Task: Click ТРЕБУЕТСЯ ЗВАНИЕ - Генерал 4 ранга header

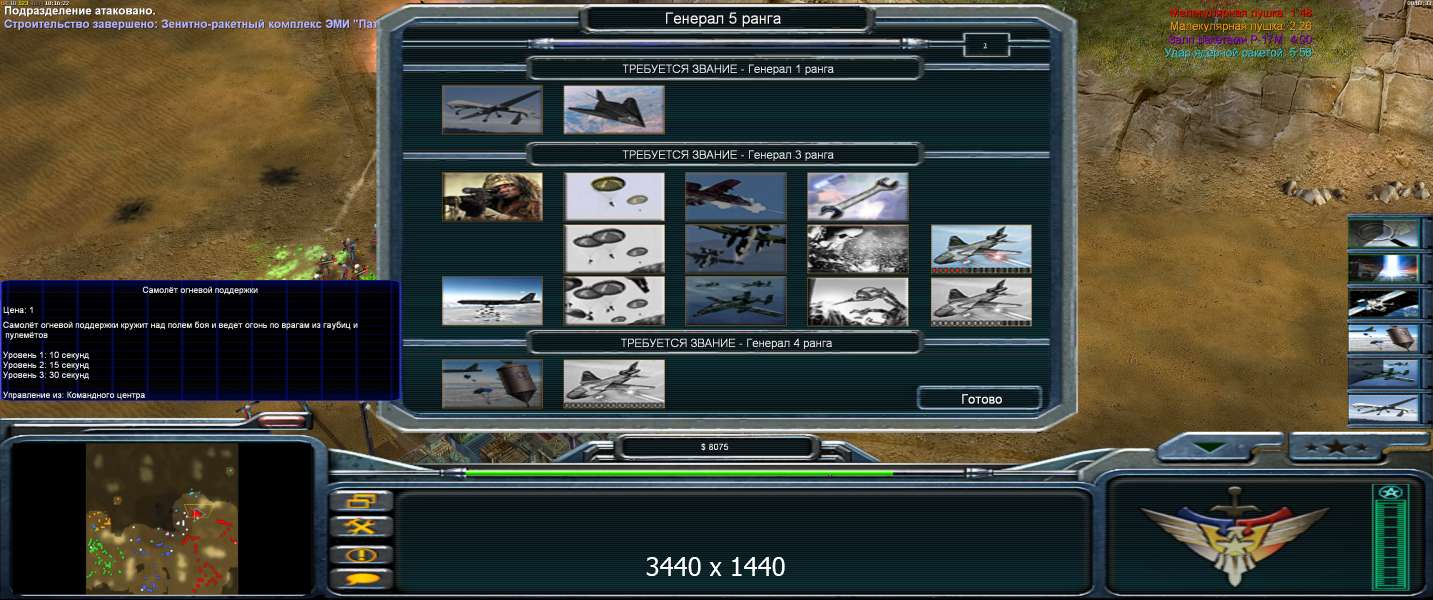Action: point(726,342)
